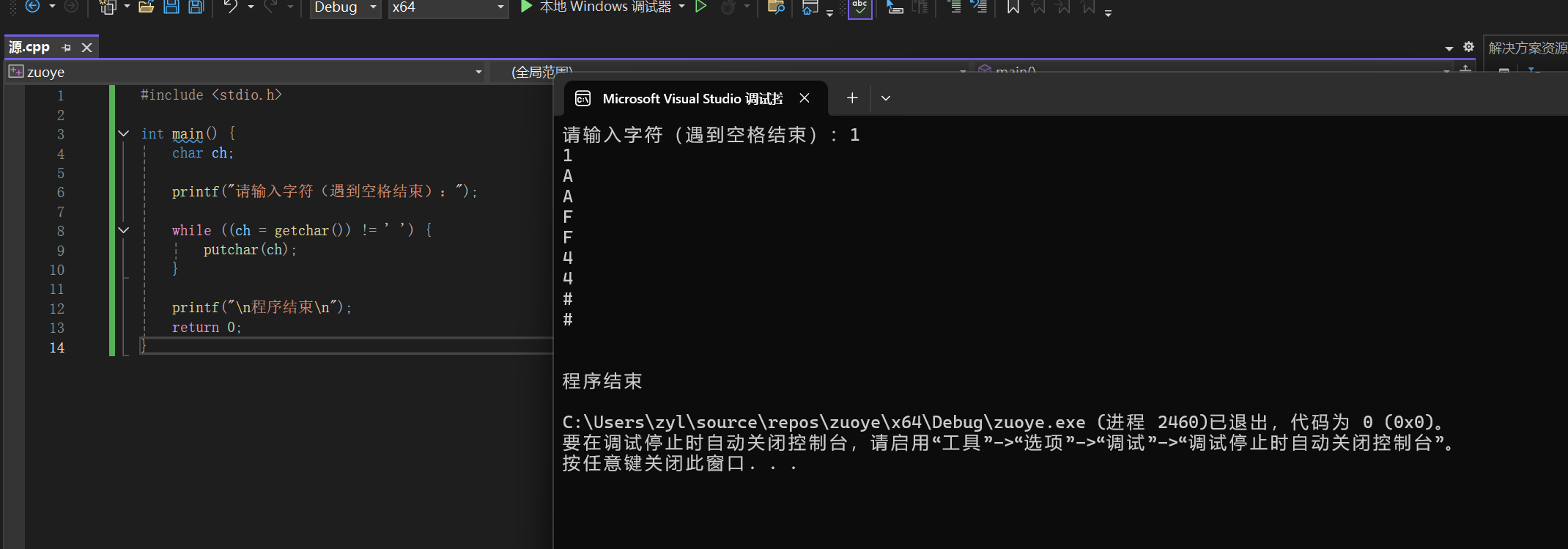Click the Save All icon
1568x549 pixels.
click(196, 7)
